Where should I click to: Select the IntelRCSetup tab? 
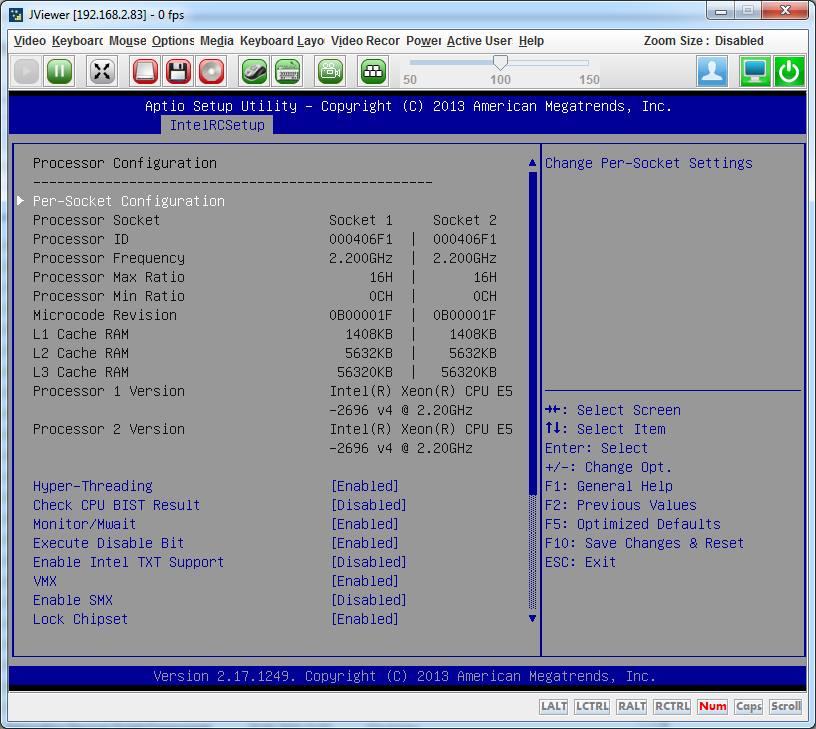[217, 125]
